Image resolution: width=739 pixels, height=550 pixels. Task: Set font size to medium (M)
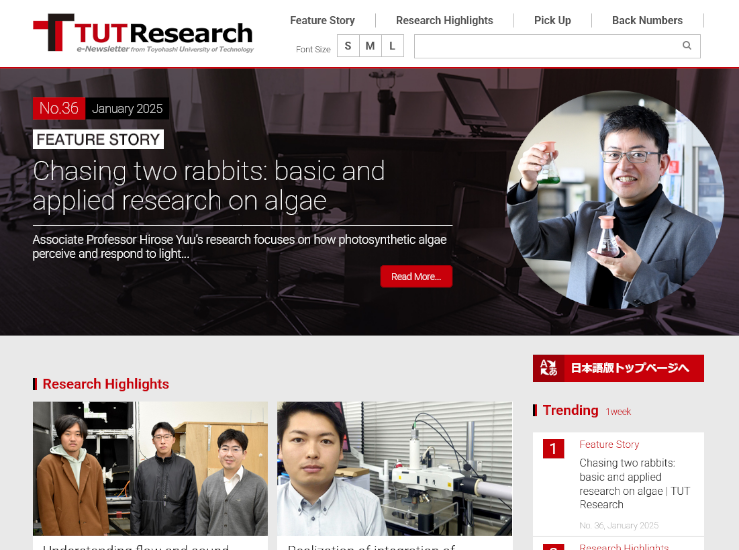coord(370,46)
